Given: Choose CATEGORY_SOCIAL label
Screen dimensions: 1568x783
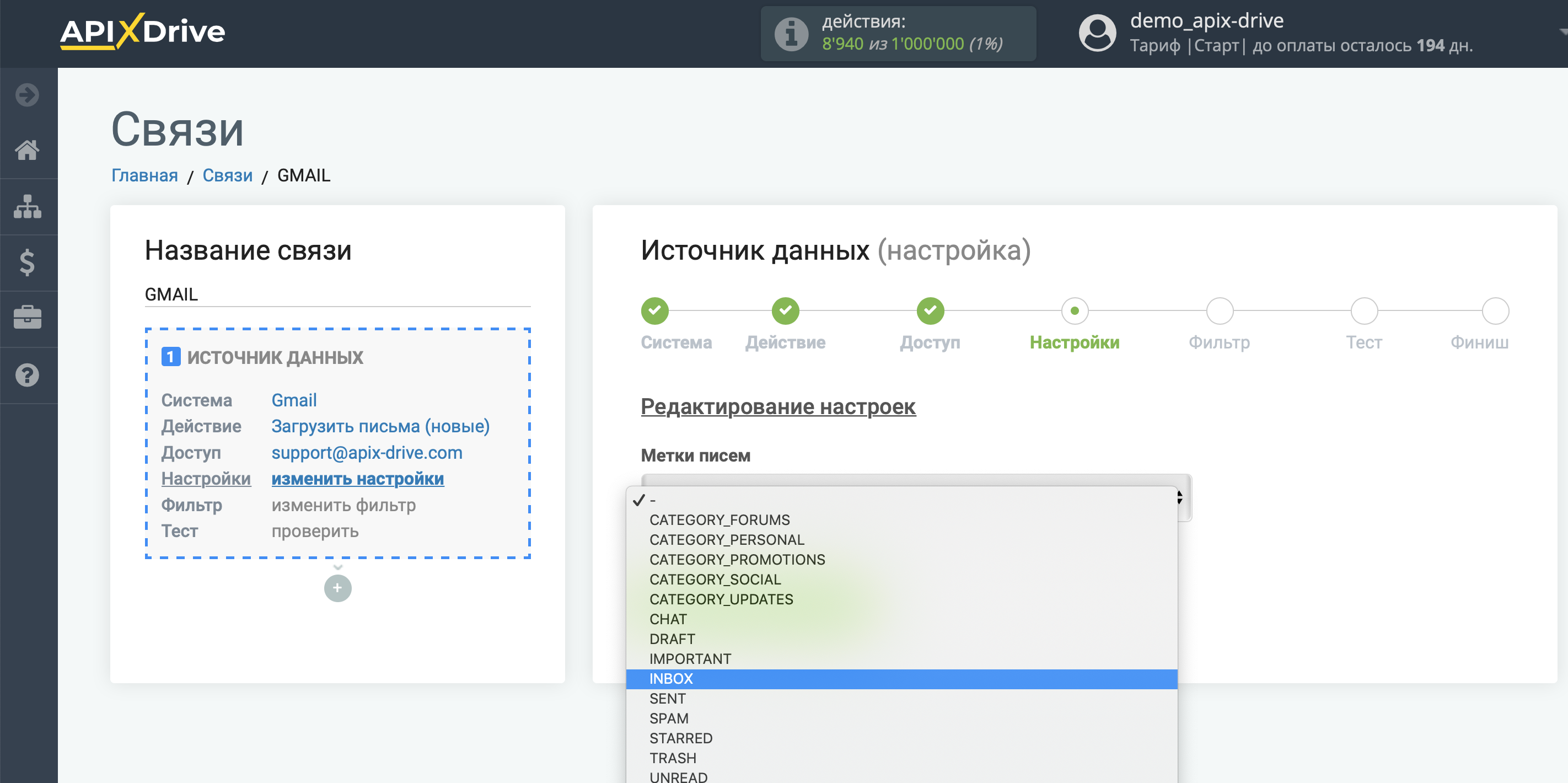Looking at the screenshot, I should tap(901, 580).
